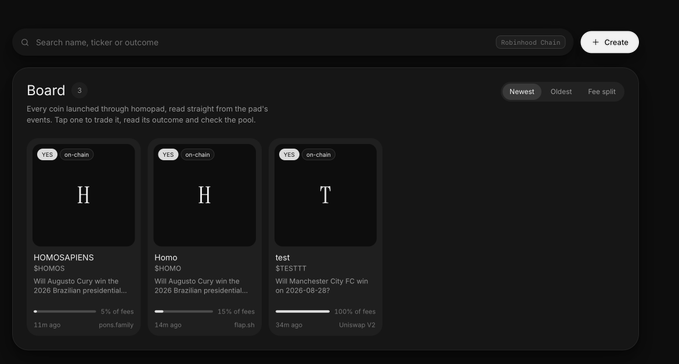Select the Fee split sort tab
The height and width of the screenshot is (364, 679).
601,92
